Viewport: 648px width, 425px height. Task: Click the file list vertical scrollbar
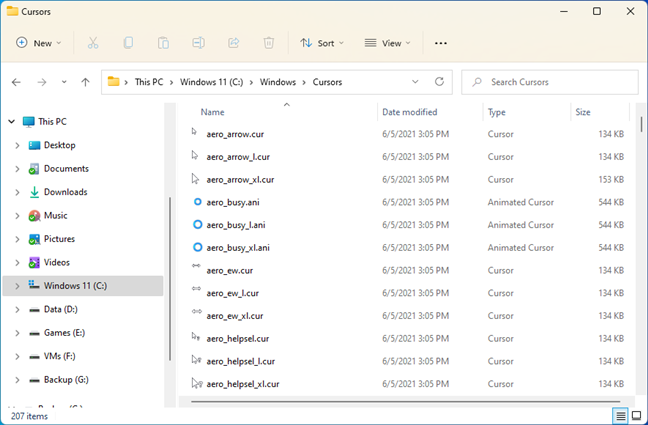click(641, 124)
